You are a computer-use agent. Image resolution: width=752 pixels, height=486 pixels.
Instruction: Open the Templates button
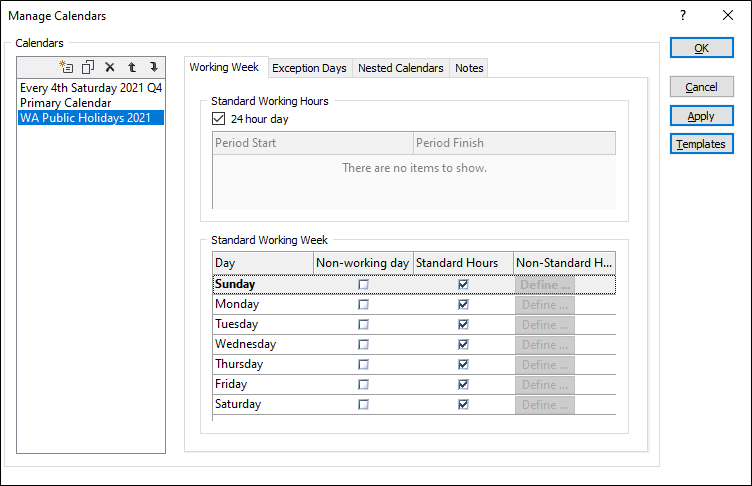(x=701, y=144)
